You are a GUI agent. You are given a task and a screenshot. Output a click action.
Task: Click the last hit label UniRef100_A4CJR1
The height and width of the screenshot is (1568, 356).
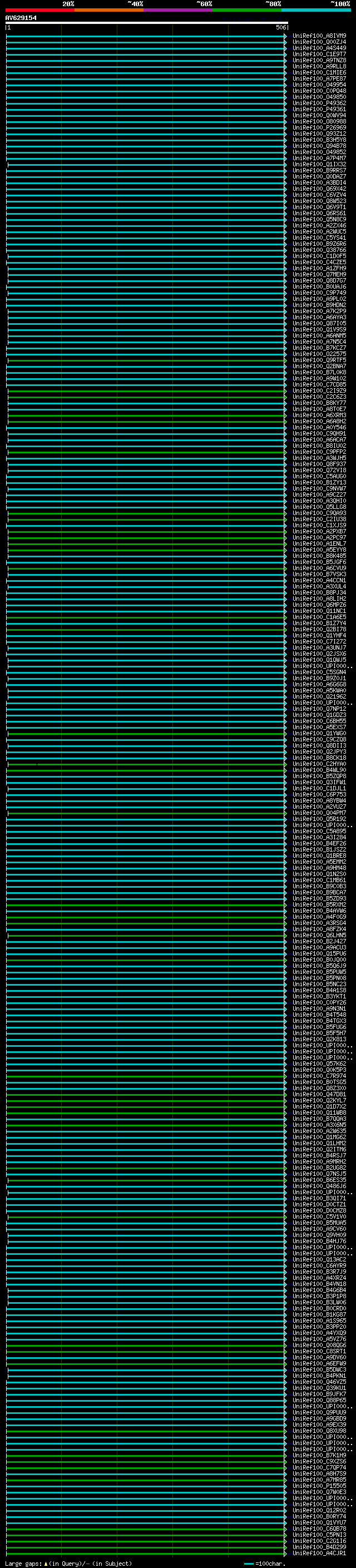pyautogui.click(x=319, y=1554)
